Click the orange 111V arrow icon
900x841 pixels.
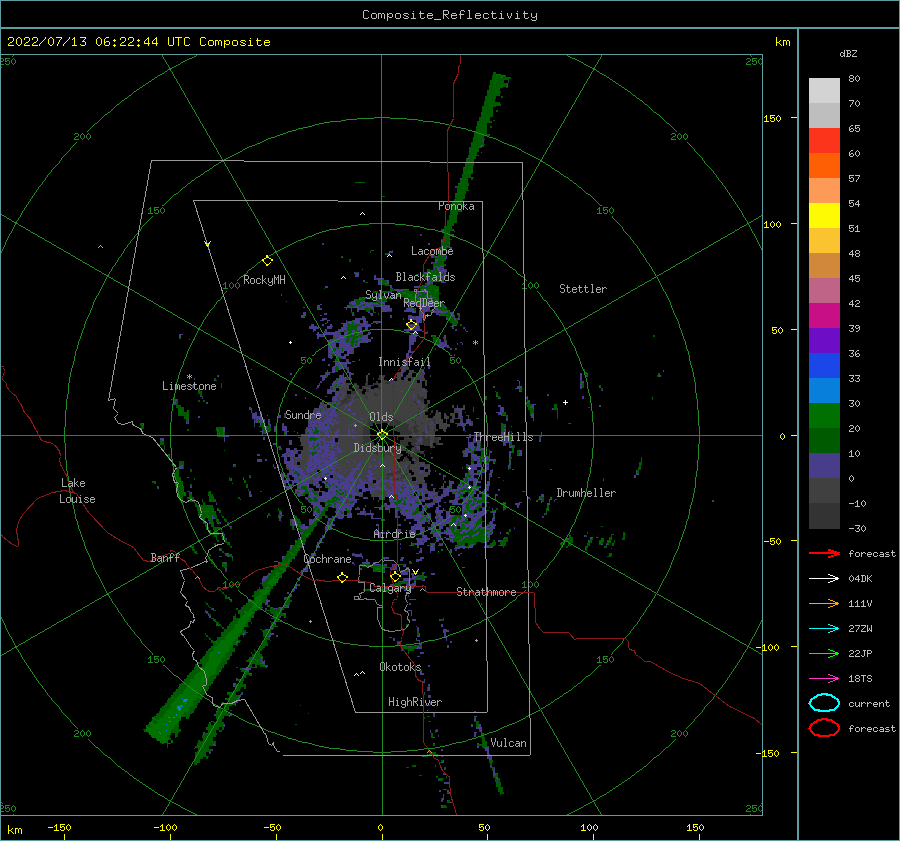click(x=824, y=603)
